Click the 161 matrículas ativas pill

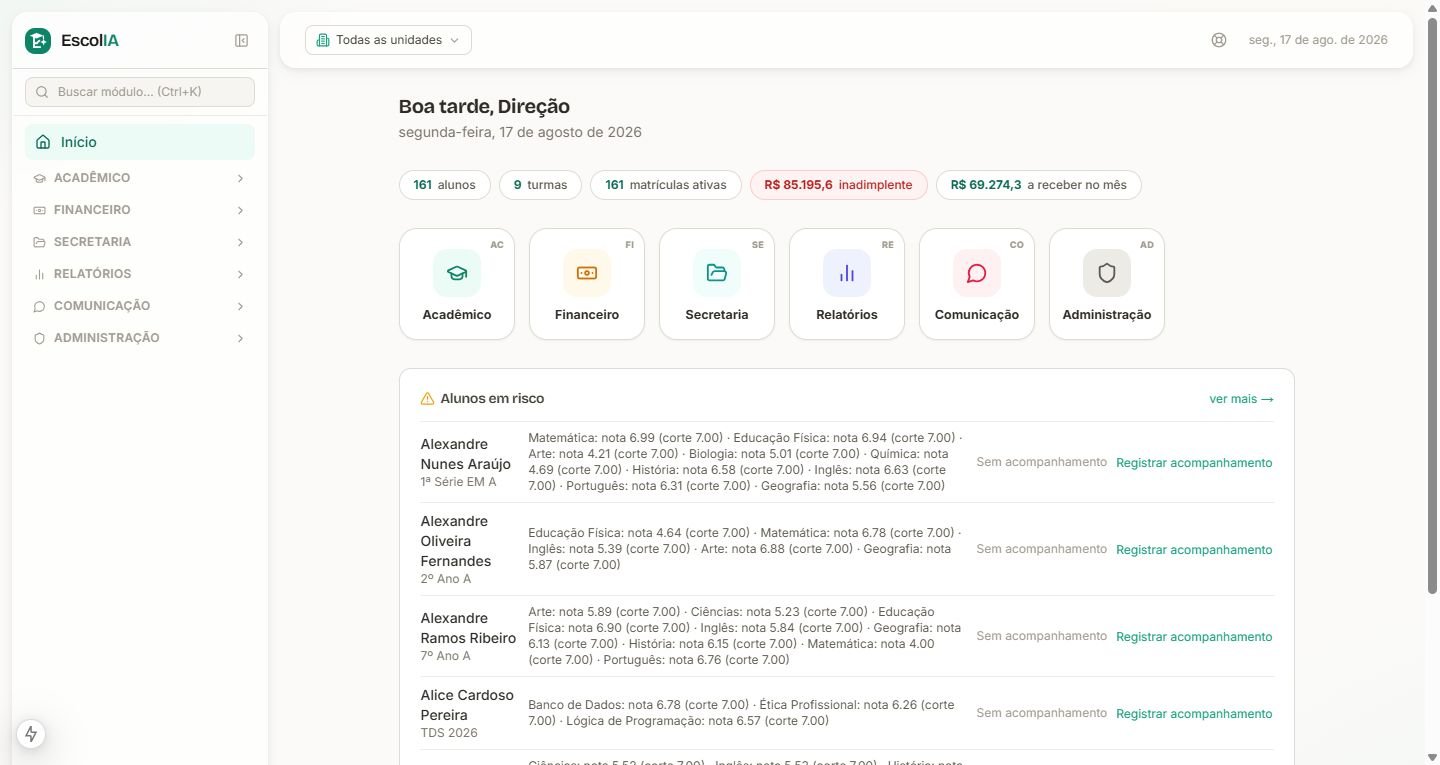coord(666,185)
